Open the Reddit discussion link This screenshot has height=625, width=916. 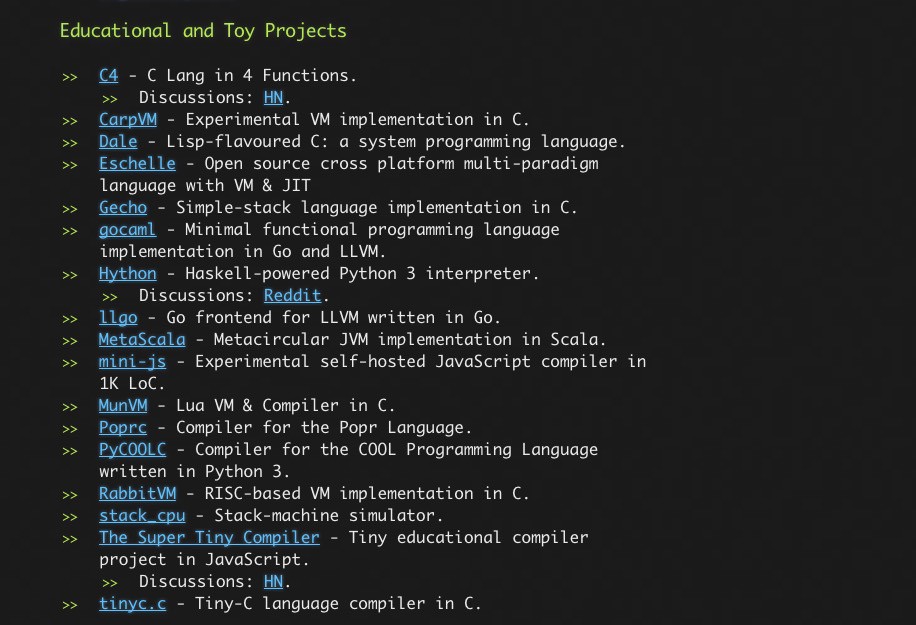293,296
